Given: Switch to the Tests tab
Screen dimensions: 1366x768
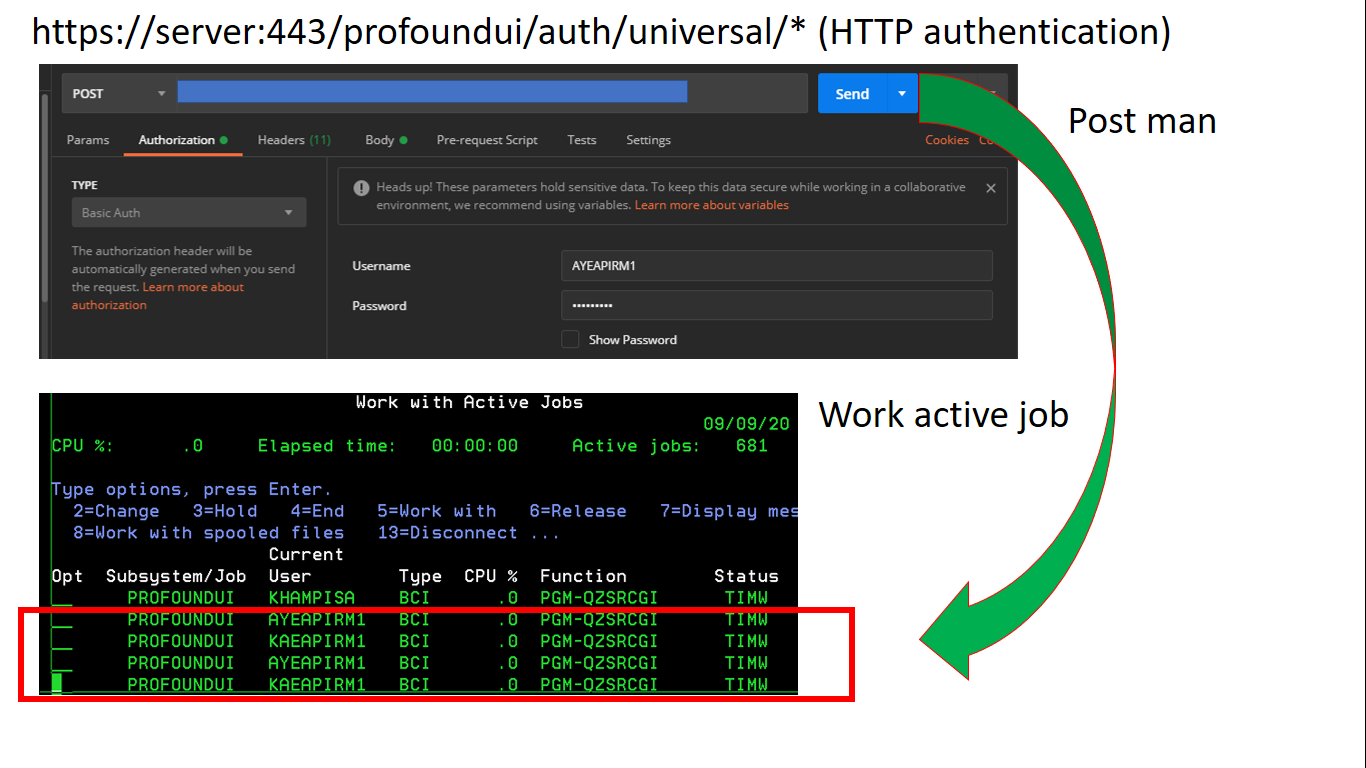Looking at the screenshot, I should (x=582, y=140).
